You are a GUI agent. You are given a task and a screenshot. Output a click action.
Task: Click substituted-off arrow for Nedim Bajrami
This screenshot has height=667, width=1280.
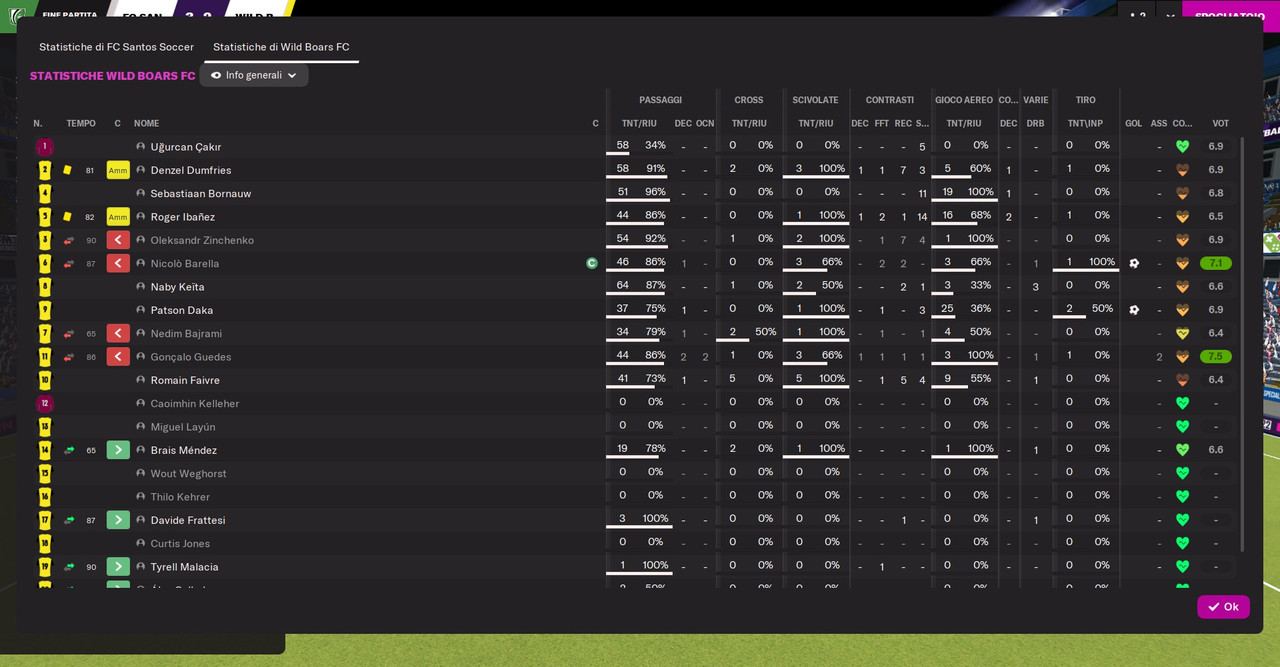click(118, 333)
